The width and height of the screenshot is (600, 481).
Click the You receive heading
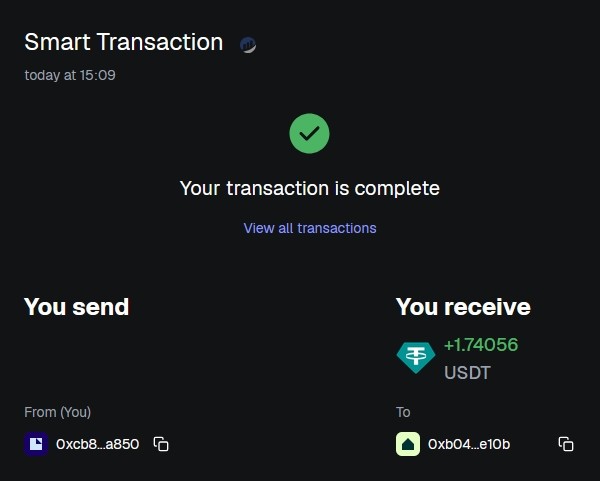click(463, 307)
